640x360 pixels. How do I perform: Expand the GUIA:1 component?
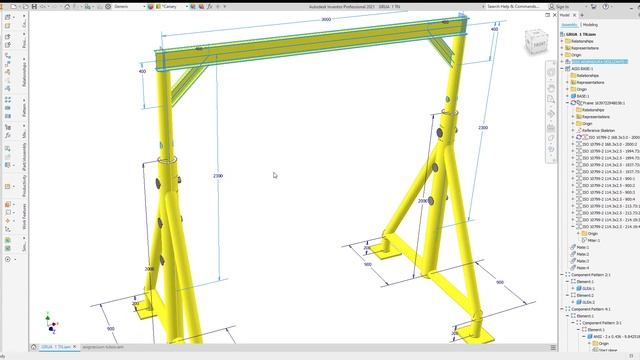pos(573,289)
